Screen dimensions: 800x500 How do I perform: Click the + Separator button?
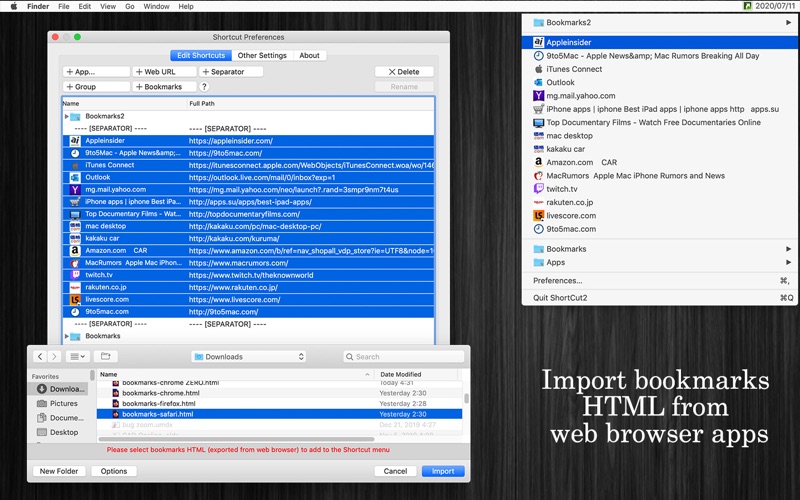pyautogui.click(x=231, y=72)
